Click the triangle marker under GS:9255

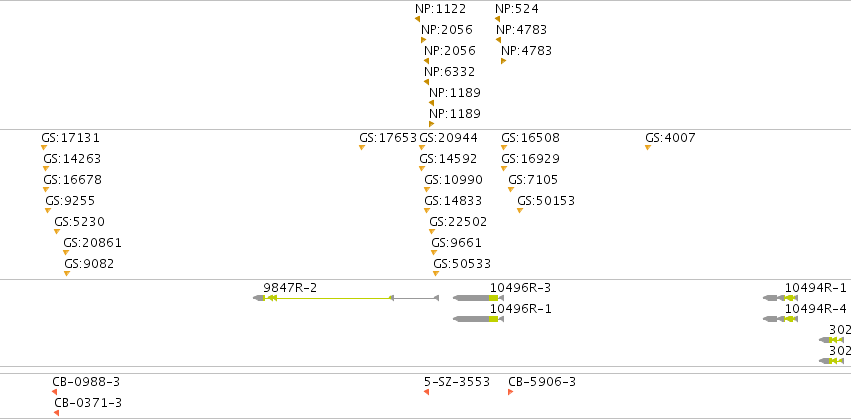48,211
